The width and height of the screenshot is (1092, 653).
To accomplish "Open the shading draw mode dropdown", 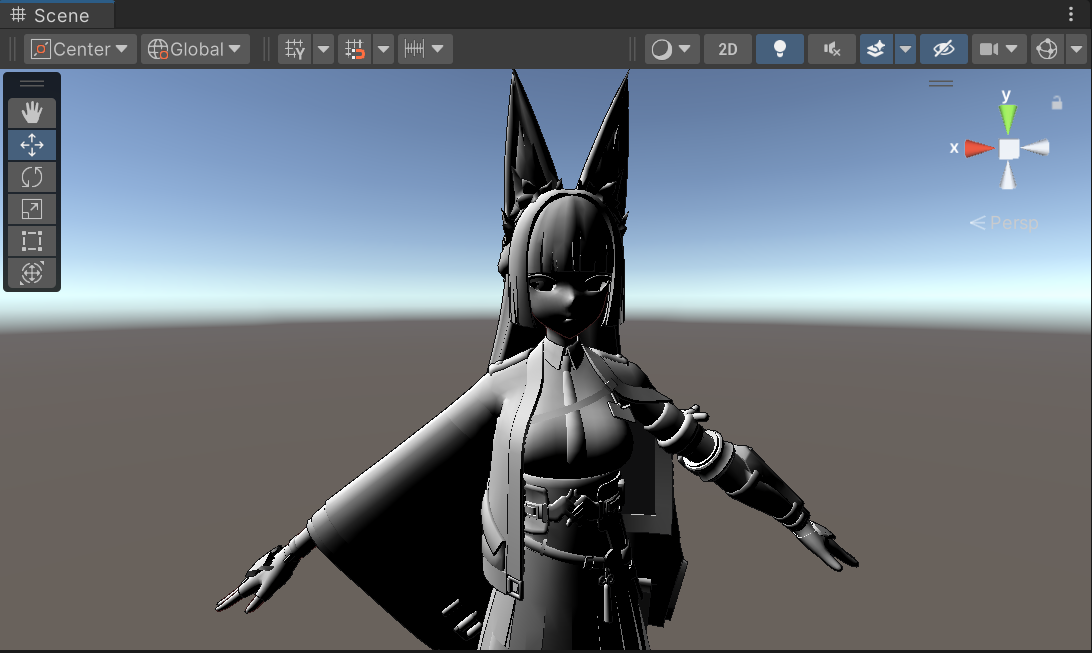I will (671, 49).
